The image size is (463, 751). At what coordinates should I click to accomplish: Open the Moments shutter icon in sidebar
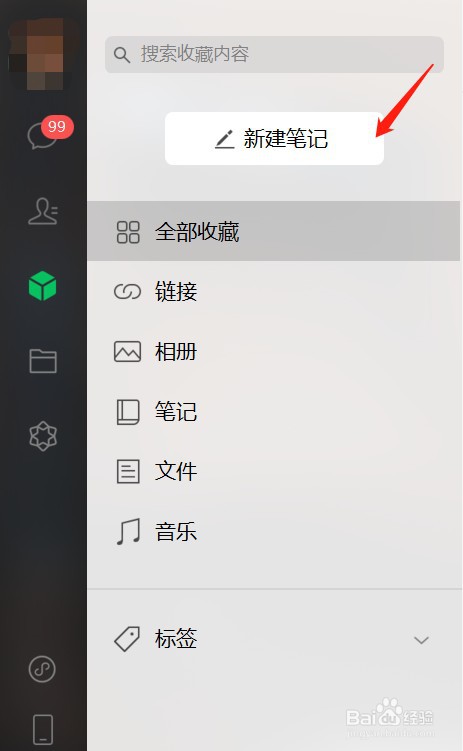point(43,436)
